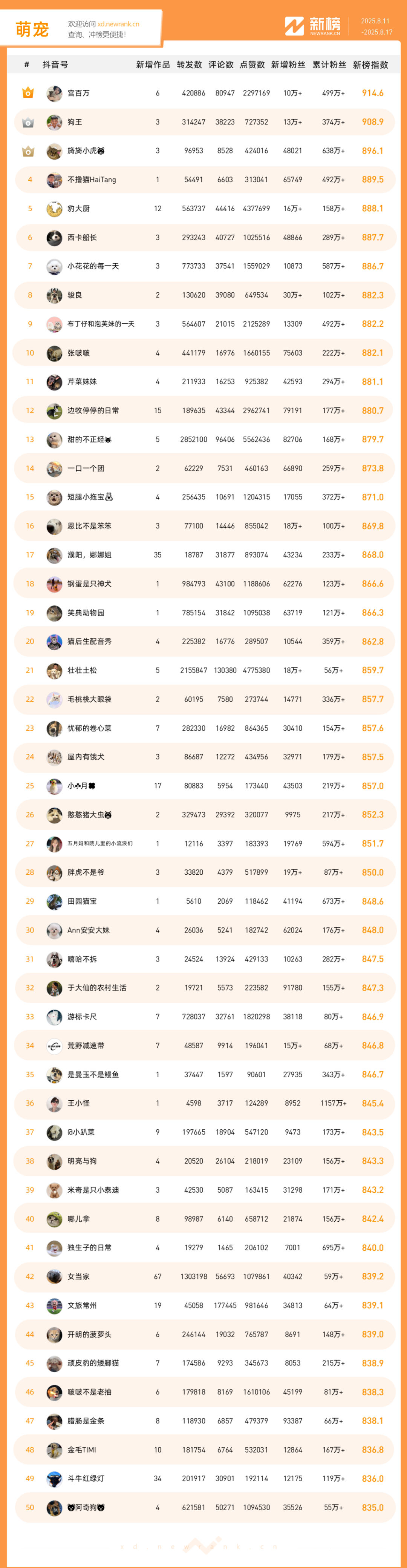The height and width of the screenshot is (1568, 407).
Task: Sort by 新榜指数 column header
Action: 370,65
